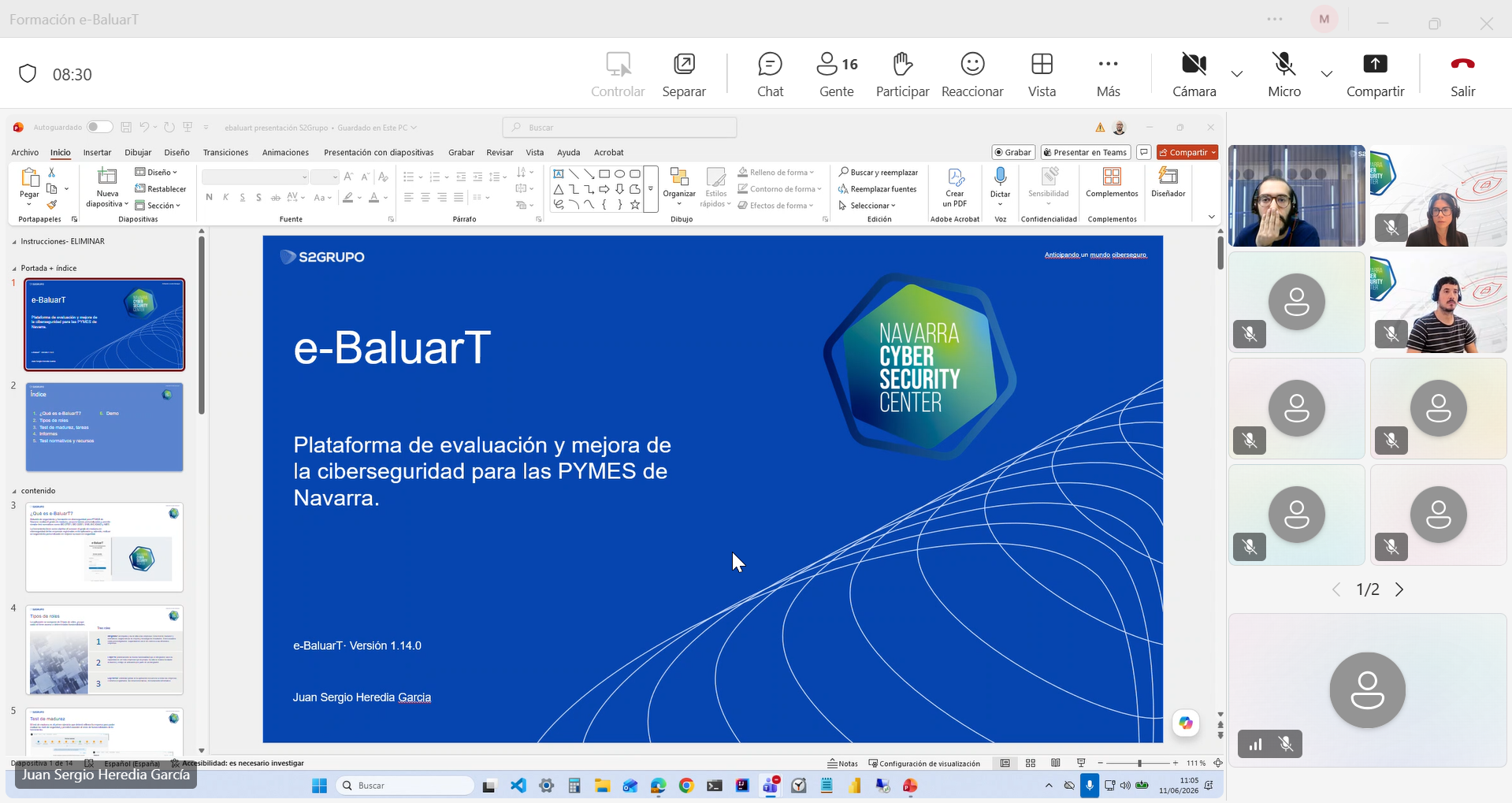The height and width of the screenshot is (803, 1512).
Task: Click the text highlight color button
Action: tap(347, 197)
